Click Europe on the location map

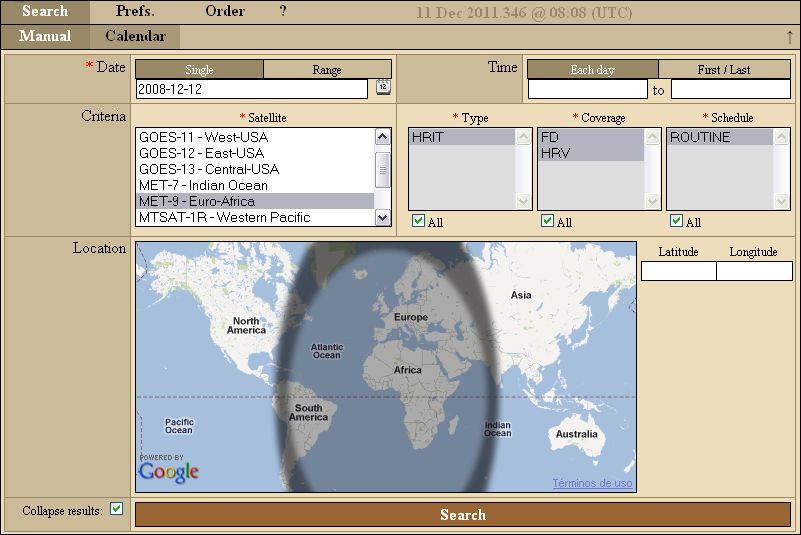click(411, 317)
